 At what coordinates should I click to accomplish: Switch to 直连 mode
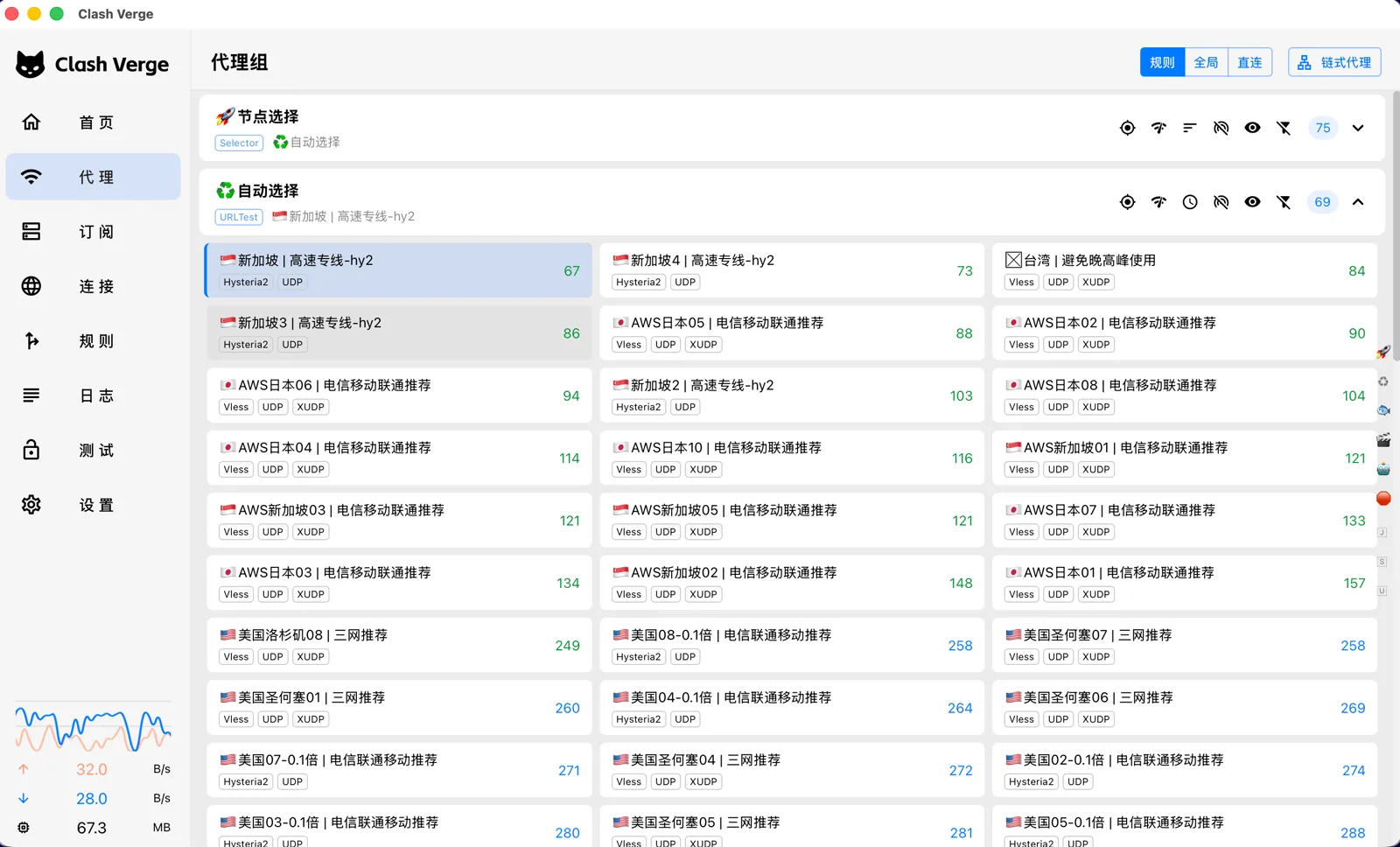pyautogui.click(x=1249, y=62)
